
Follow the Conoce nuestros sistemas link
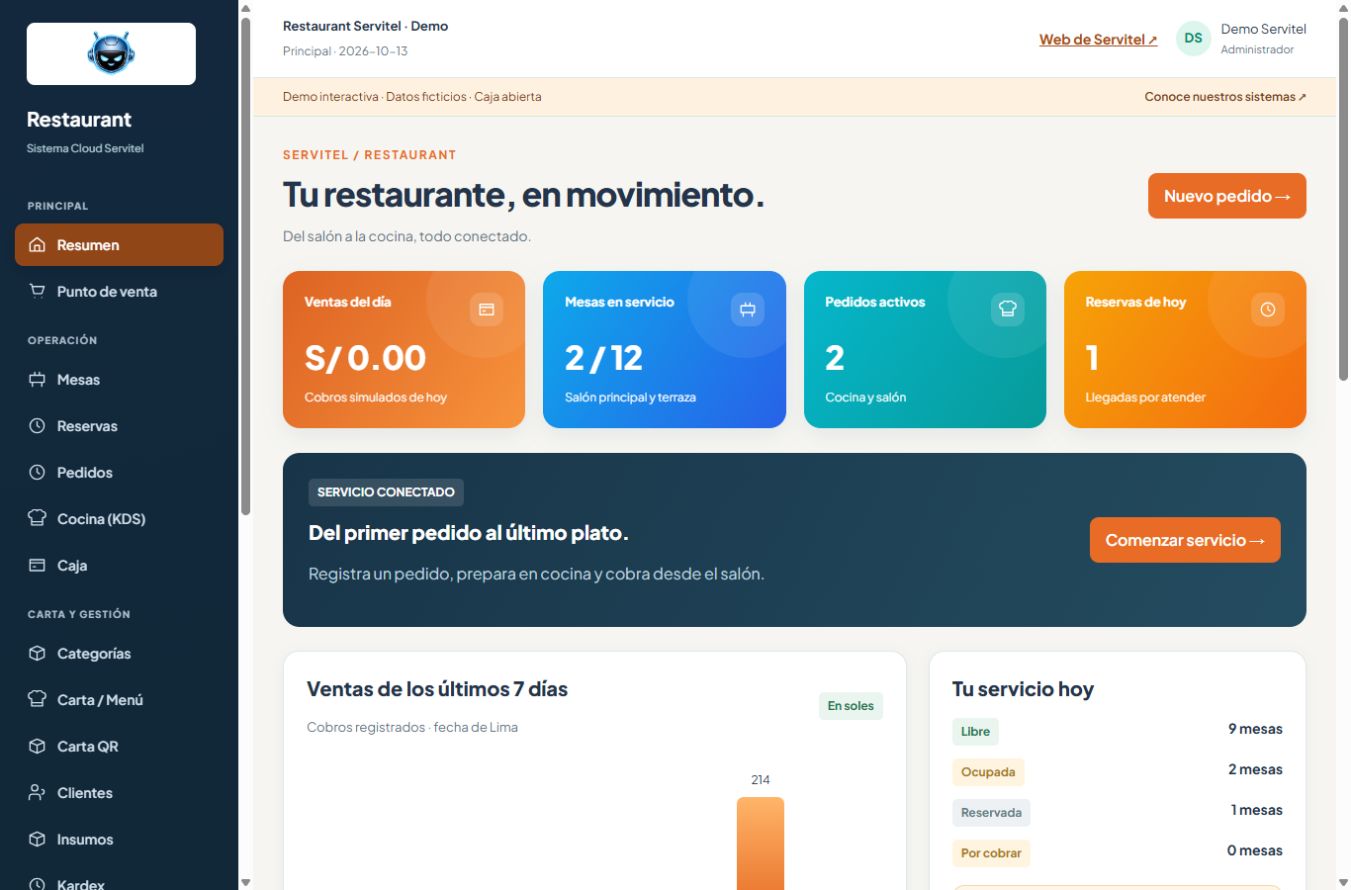(x=1225, y=97)
